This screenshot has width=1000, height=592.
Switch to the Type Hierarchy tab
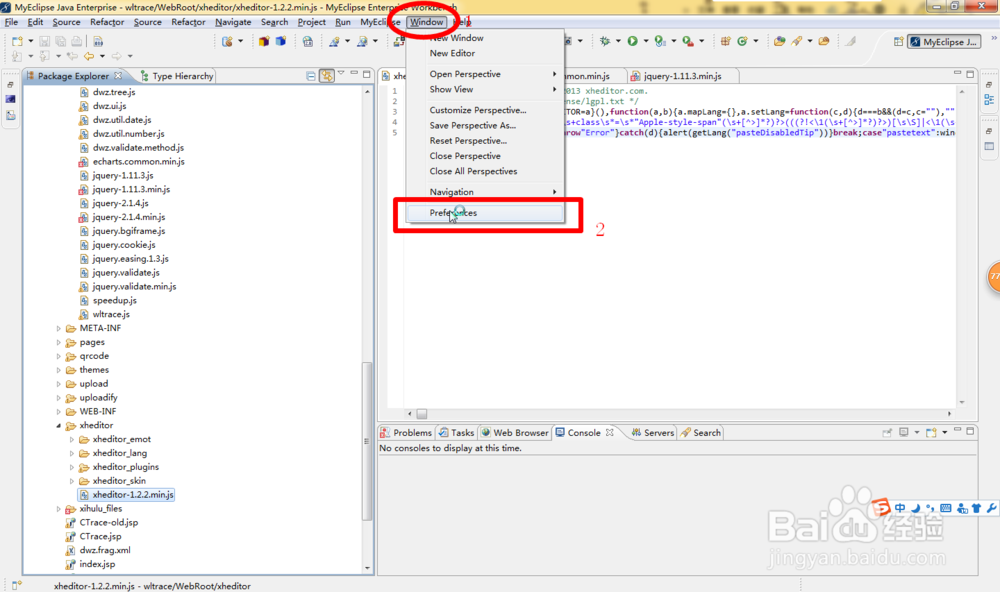pyautogui.click(x=176, y=76)
